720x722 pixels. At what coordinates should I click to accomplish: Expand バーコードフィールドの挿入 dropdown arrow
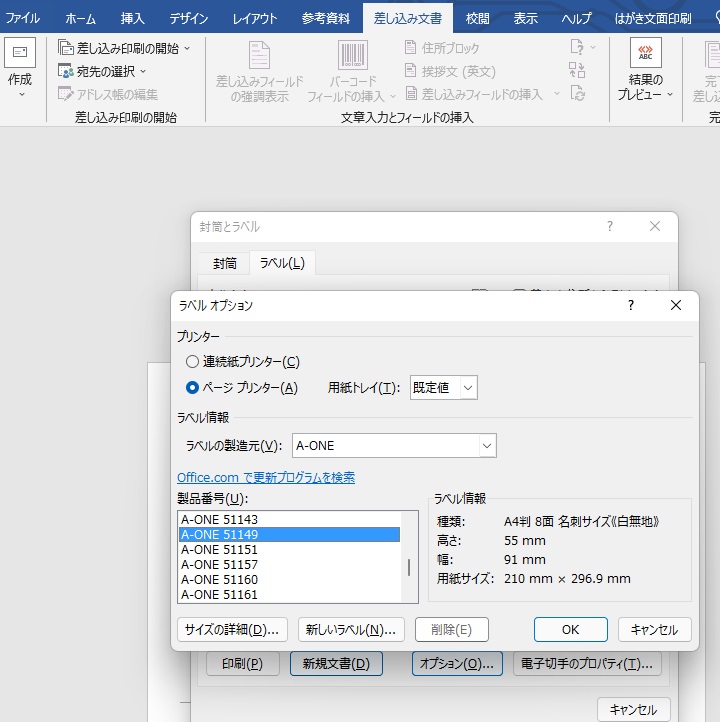(x=393, y=96)
